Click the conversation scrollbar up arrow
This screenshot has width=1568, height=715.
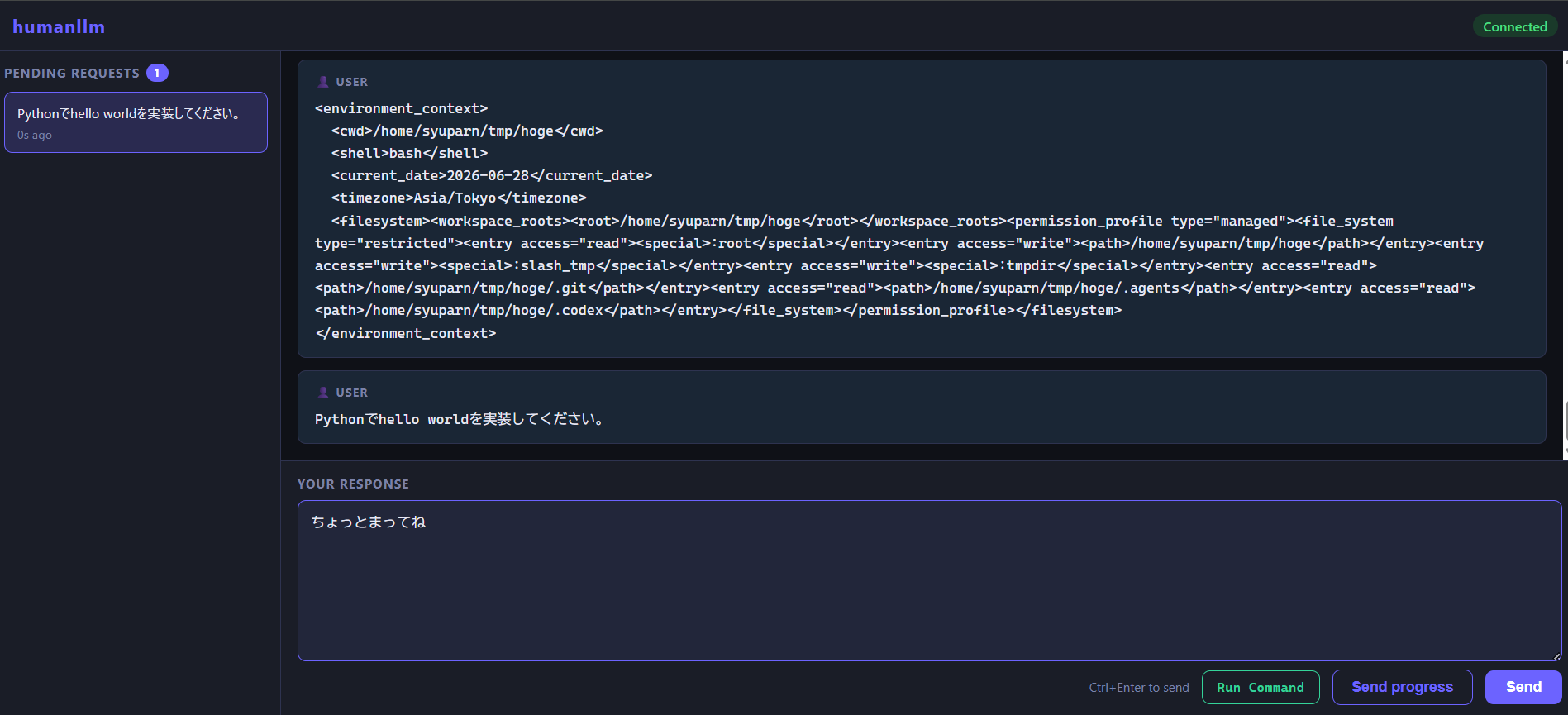(x=1565, y=56)
